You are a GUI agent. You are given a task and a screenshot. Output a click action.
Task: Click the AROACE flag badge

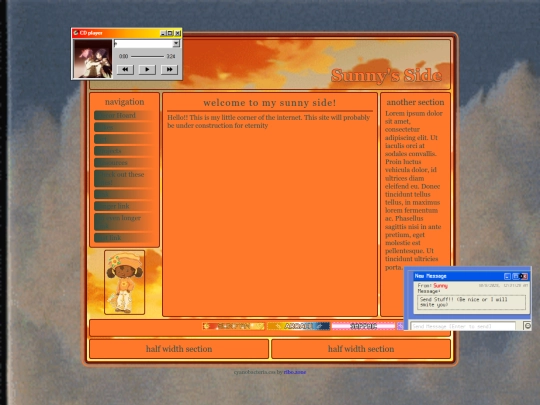[x=298, y=326]
